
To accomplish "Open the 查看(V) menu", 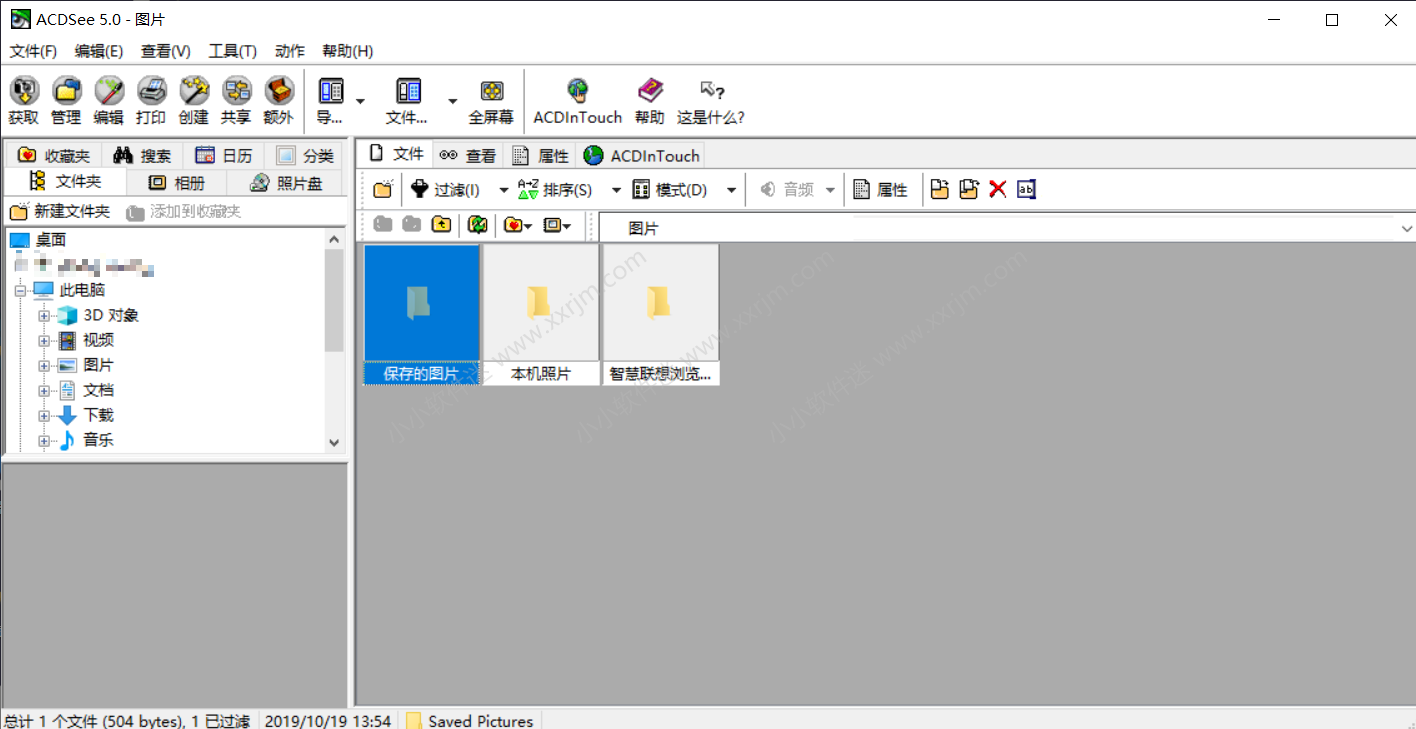I will point(166,51).
